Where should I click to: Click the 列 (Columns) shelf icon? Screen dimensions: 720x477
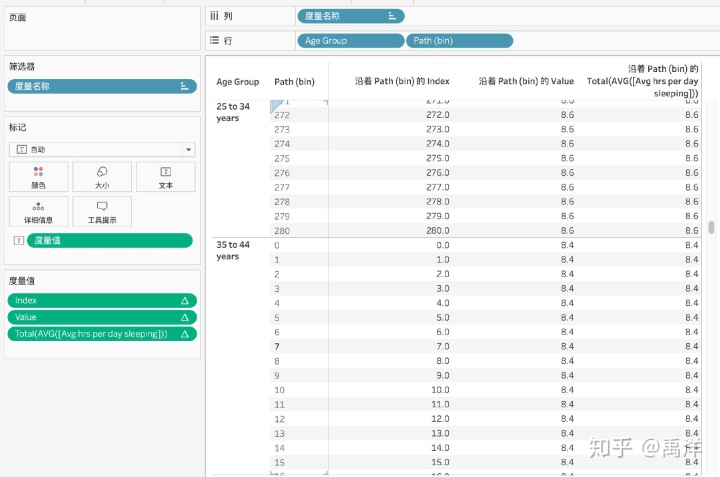213,16
